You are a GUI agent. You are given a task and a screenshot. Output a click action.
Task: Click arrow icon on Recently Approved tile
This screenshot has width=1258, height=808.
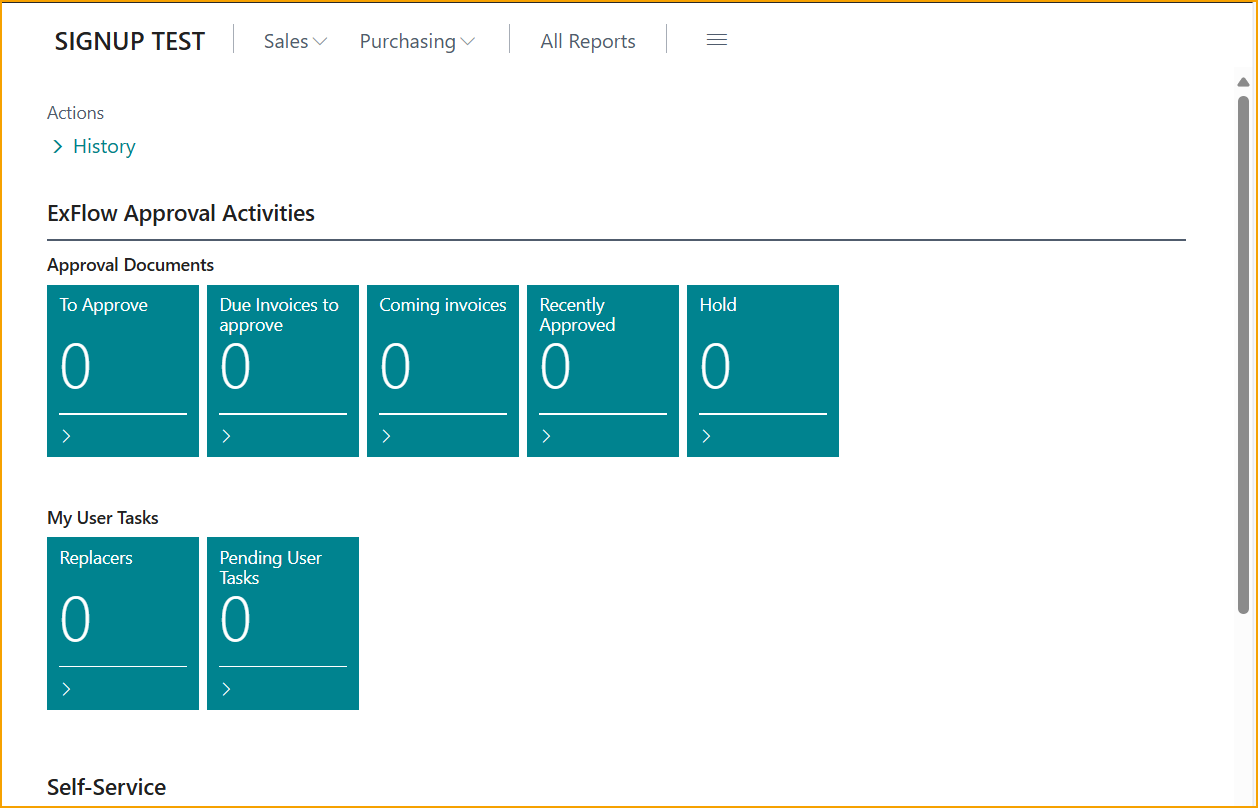click(x=547, y=436)
